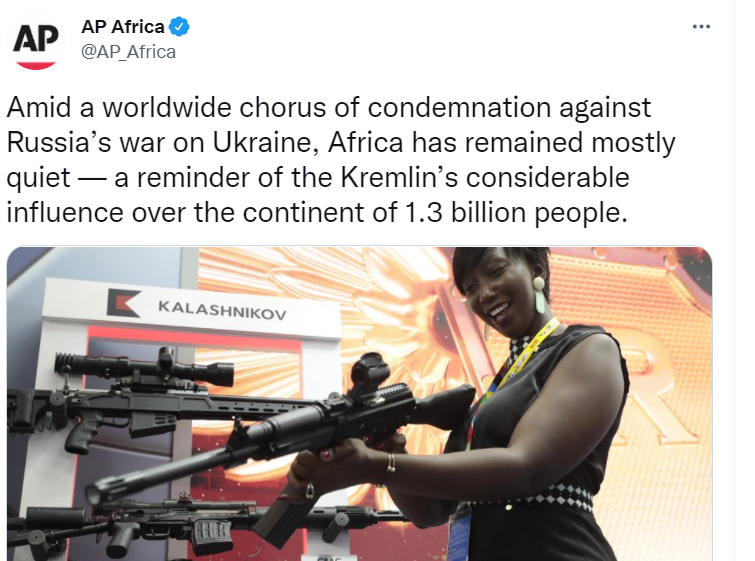Click the rifle muzzle the woman holds

coord(102,491)
